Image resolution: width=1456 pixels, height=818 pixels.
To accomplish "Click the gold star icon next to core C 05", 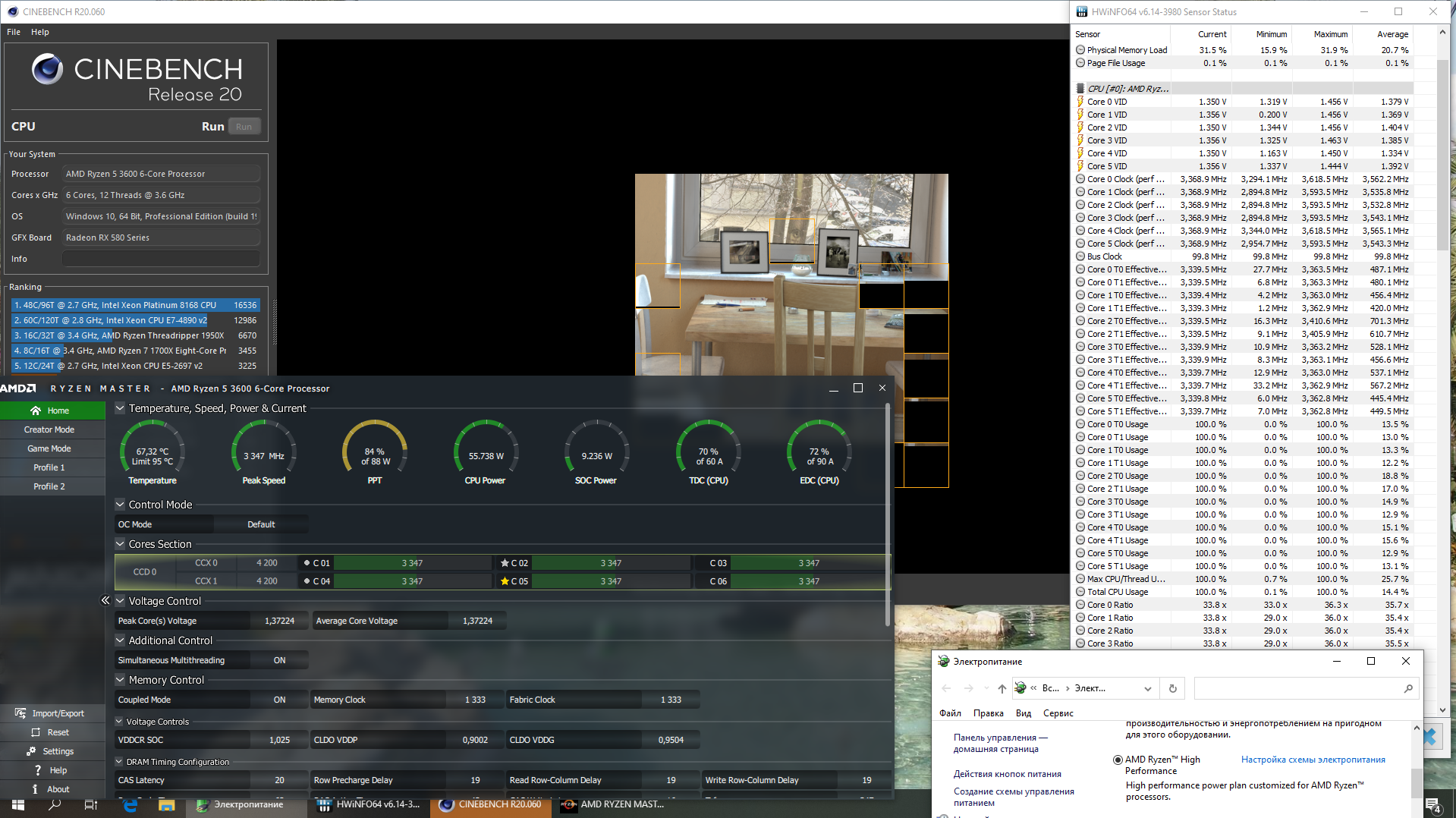I will (x=505, y=581).
